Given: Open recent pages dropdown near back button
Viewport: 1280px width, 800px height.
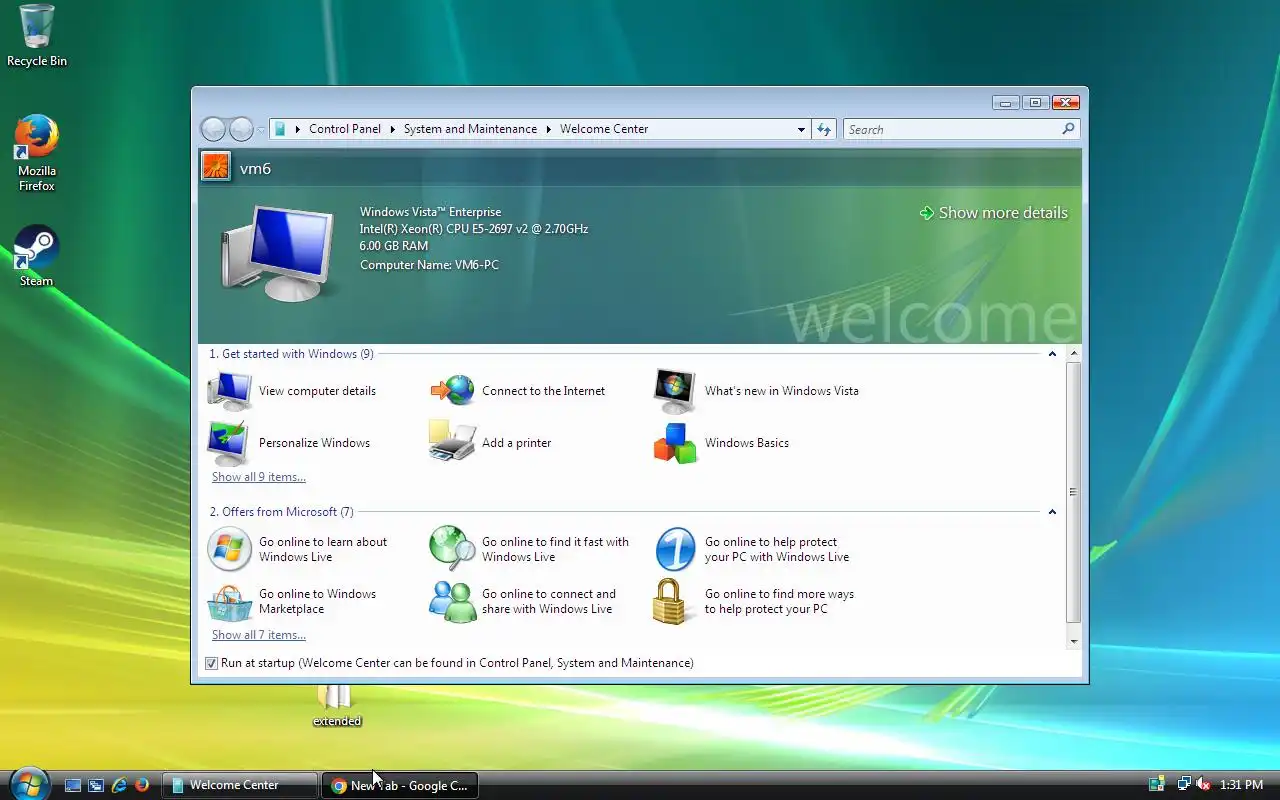Looking at the screenshot, I should [262, 129].
